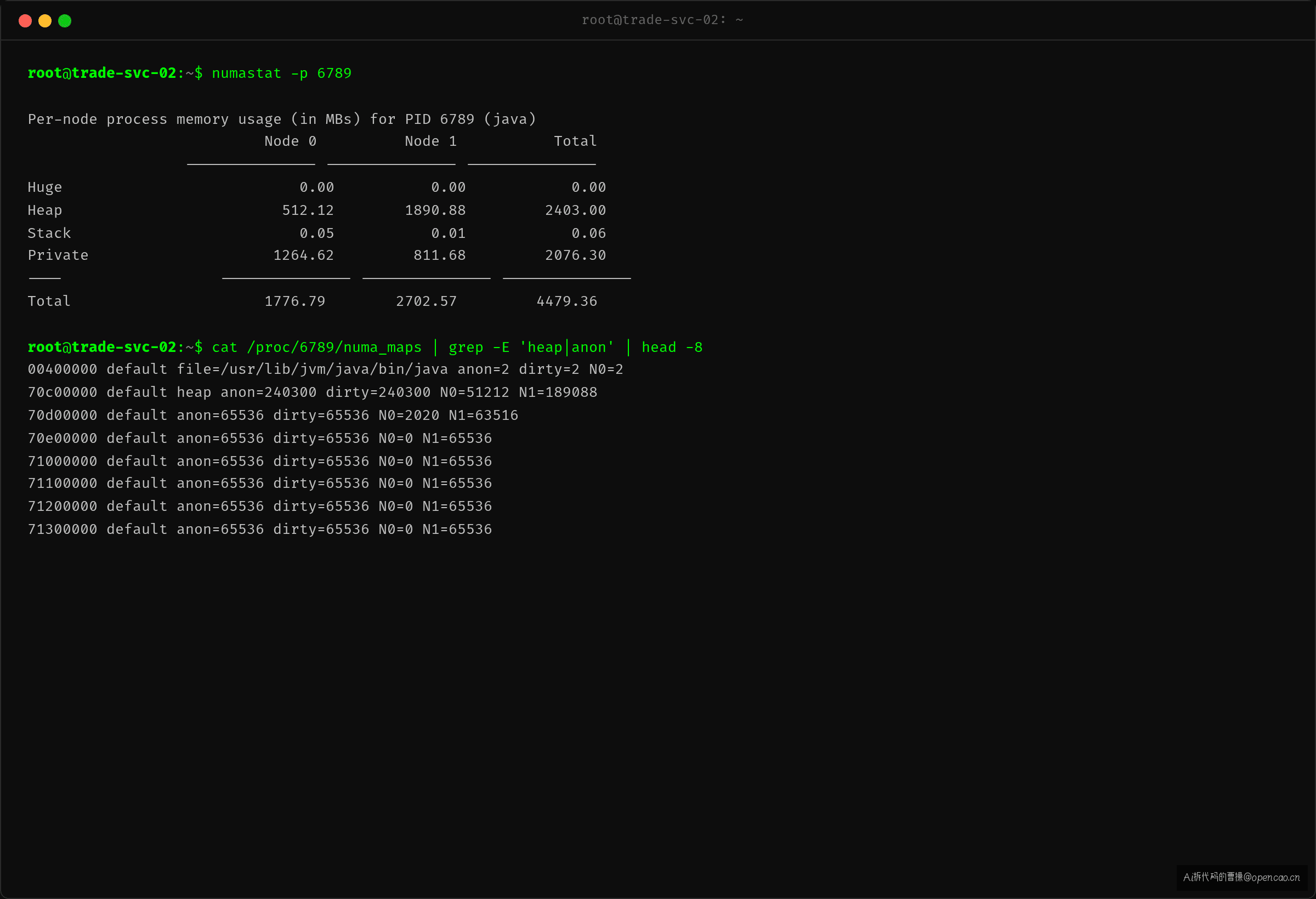This screenshot has width=1316, height=899.
Task: Click the 71300000 address line
Action: coord(260,530)
